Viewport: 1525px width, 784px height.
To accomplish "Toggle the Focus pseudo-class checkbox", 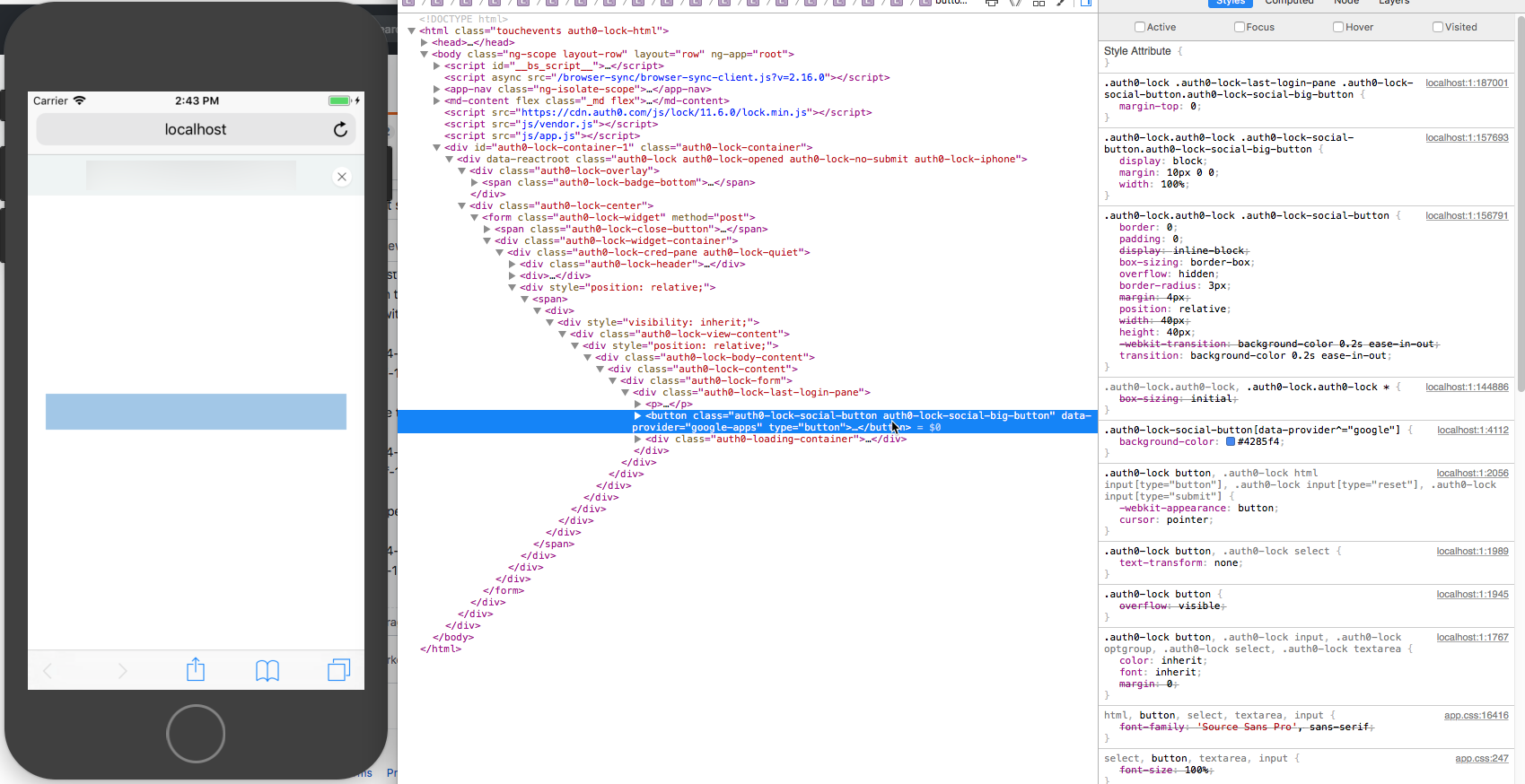I will [x=1240, y=27].
